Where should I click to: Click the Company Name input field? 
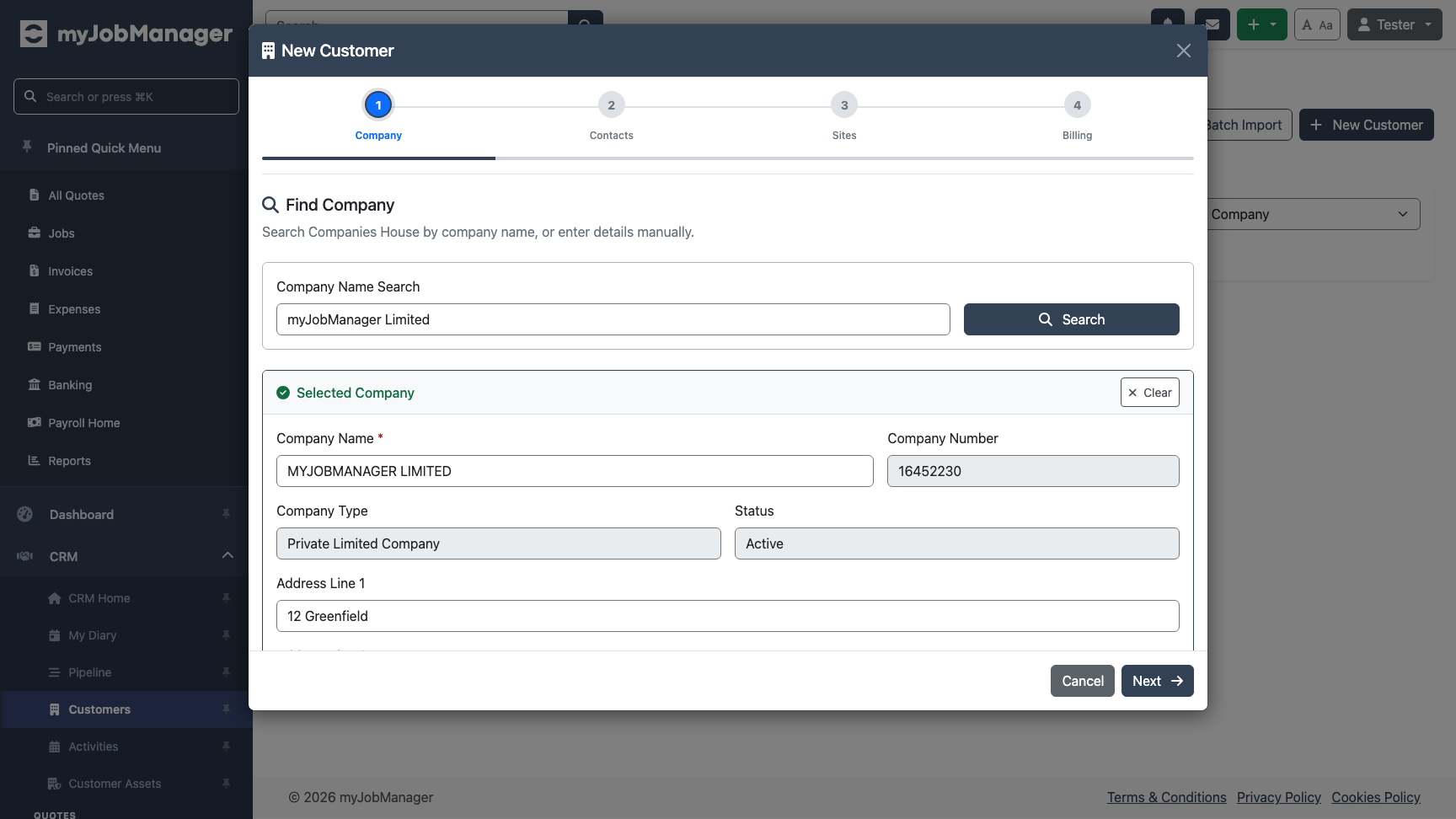coord(575,471)
